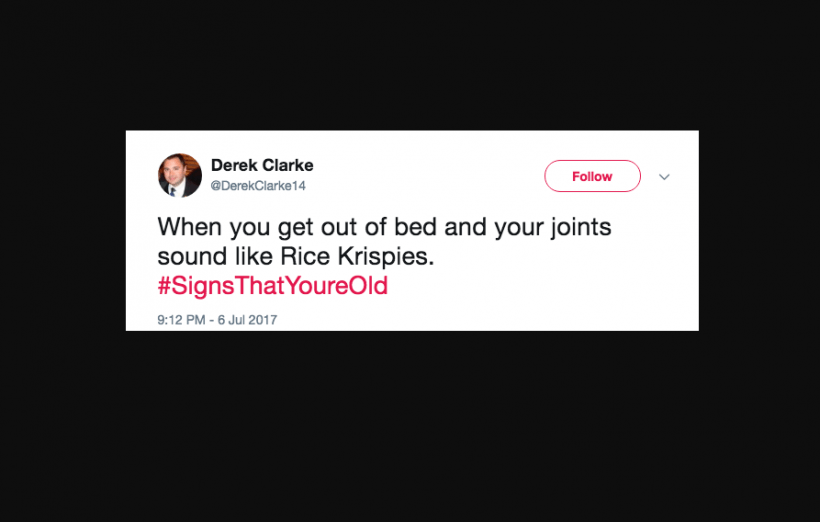Click the word Clarke in the name
Image resolution: width=820 pixels, height=522 pixels.
[x=288, y=165]
